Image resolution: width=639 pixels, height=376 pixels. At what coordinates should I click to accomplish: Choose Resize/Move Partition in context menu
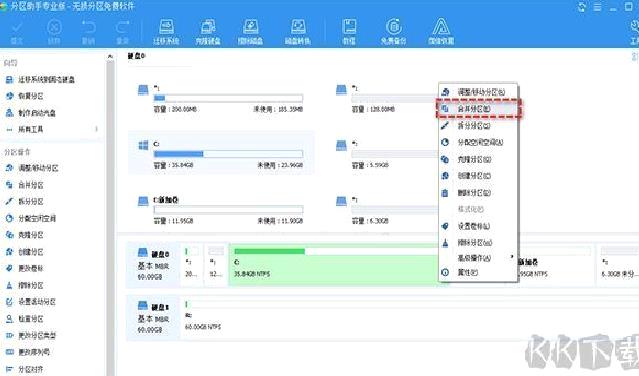pos(478,92)
